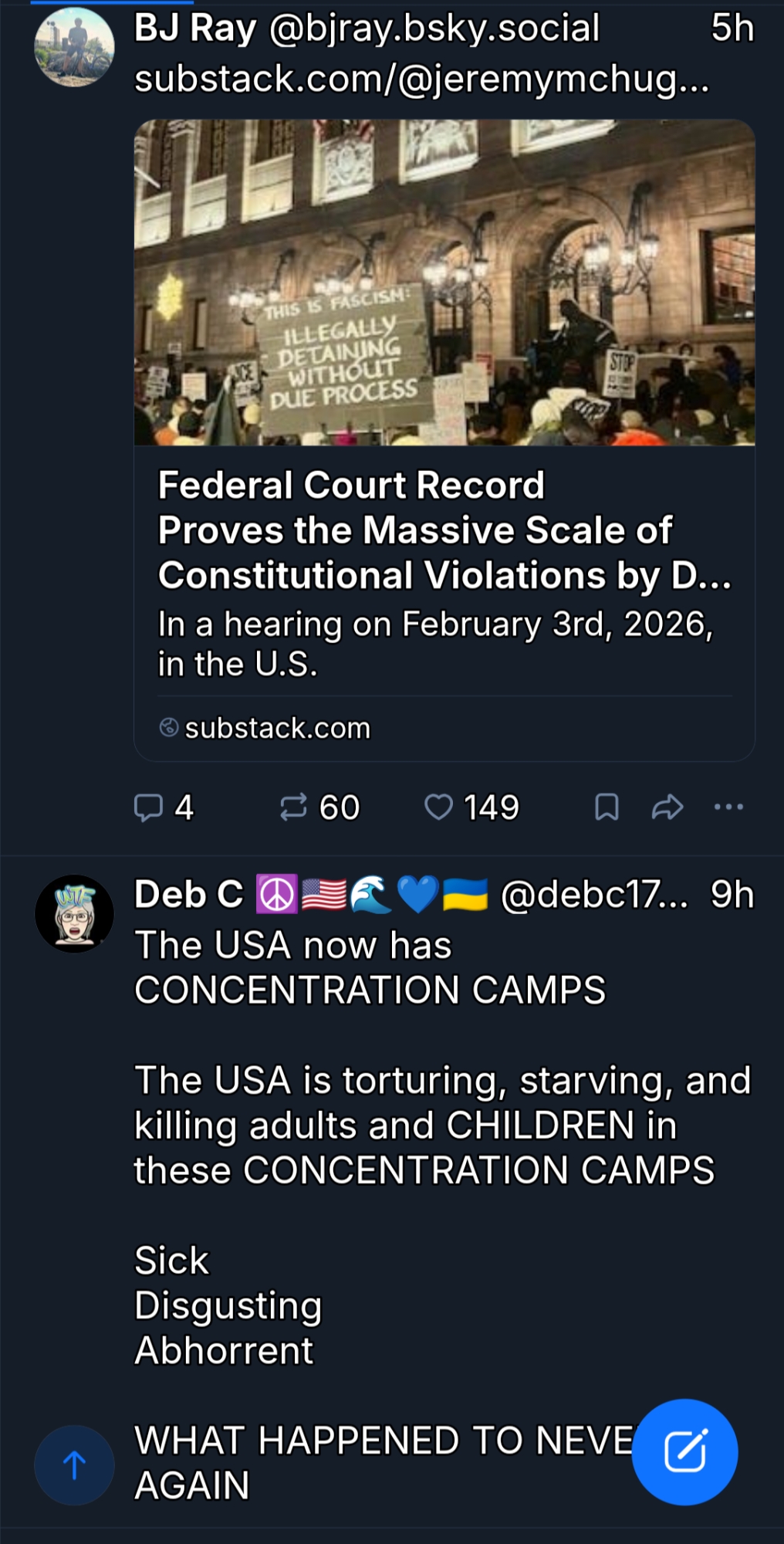Open more options menu for BJ Ray's post
This screenshot has height=1544, width=784.
click(728, 808)
